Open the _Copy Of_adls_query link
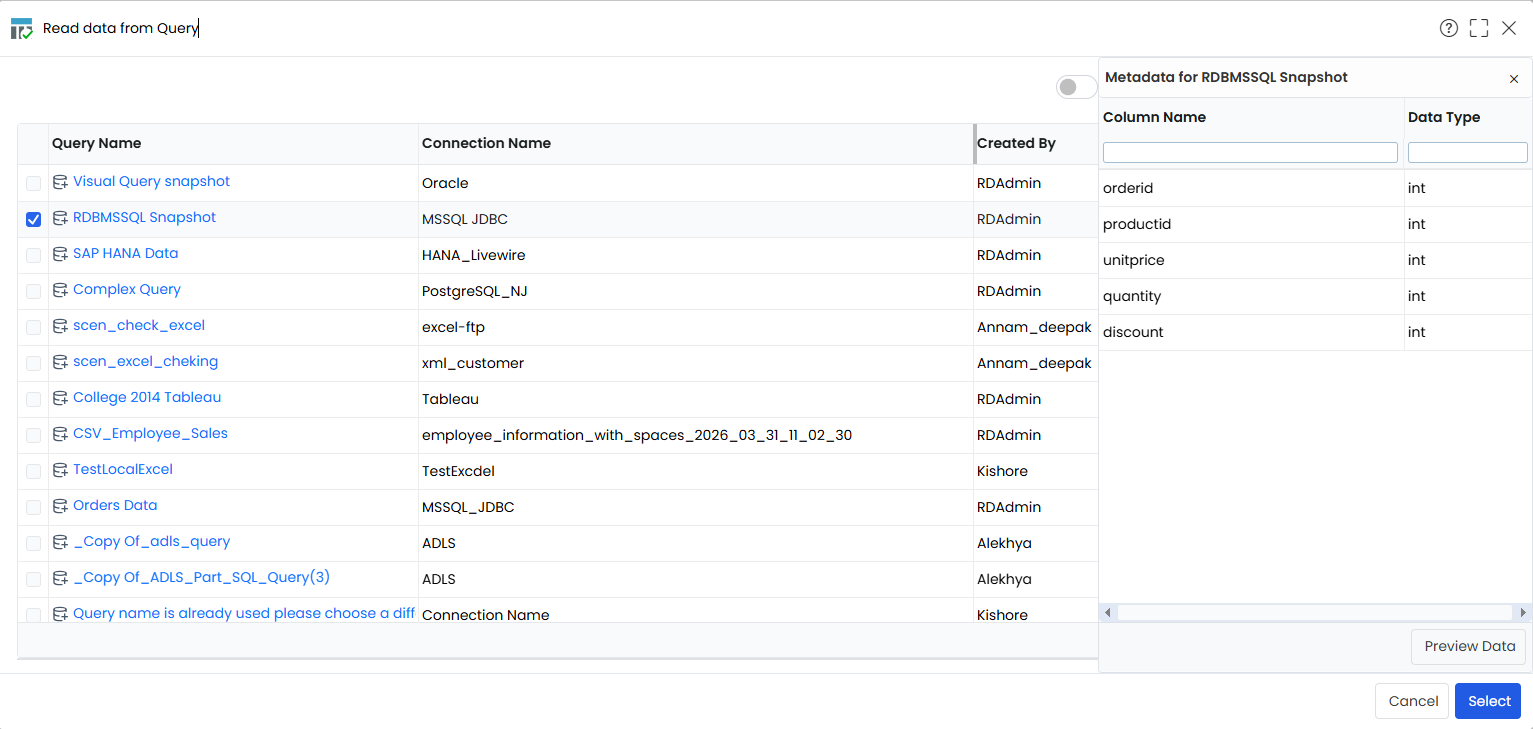1533x729 pixels. point(151,541)
